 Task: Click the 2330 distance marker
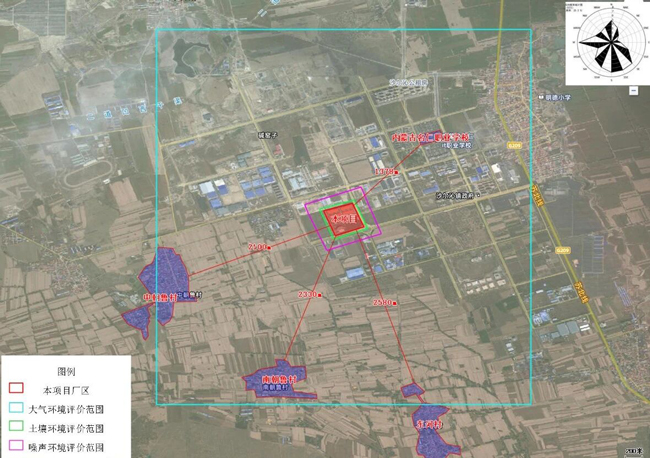[x=309, y=295]
